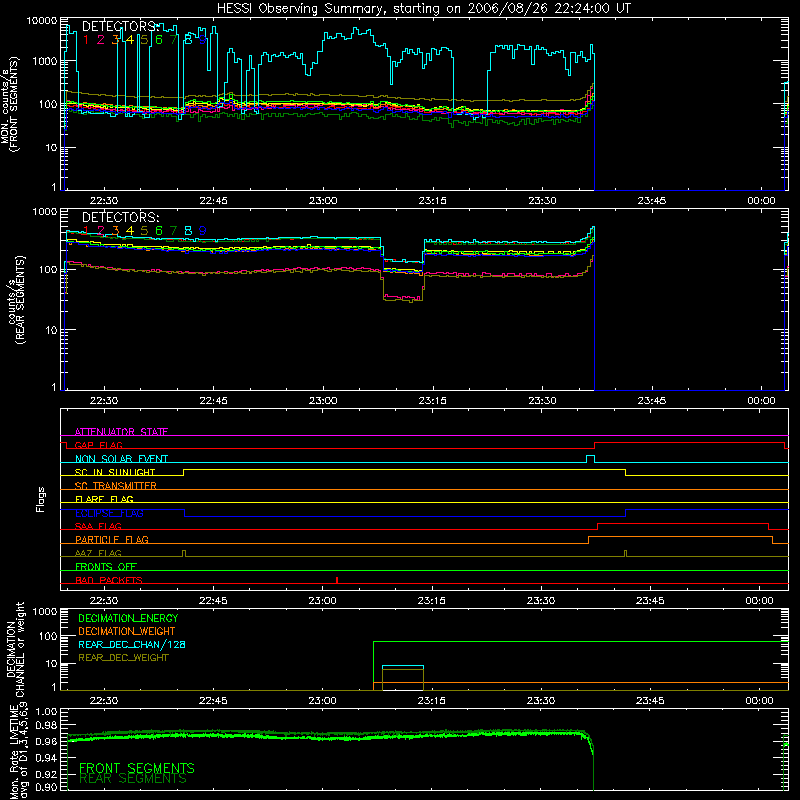Click the 22:45 time label under the rear segments plot
Screen dimensions: 800x800
(x=213, y=401)
